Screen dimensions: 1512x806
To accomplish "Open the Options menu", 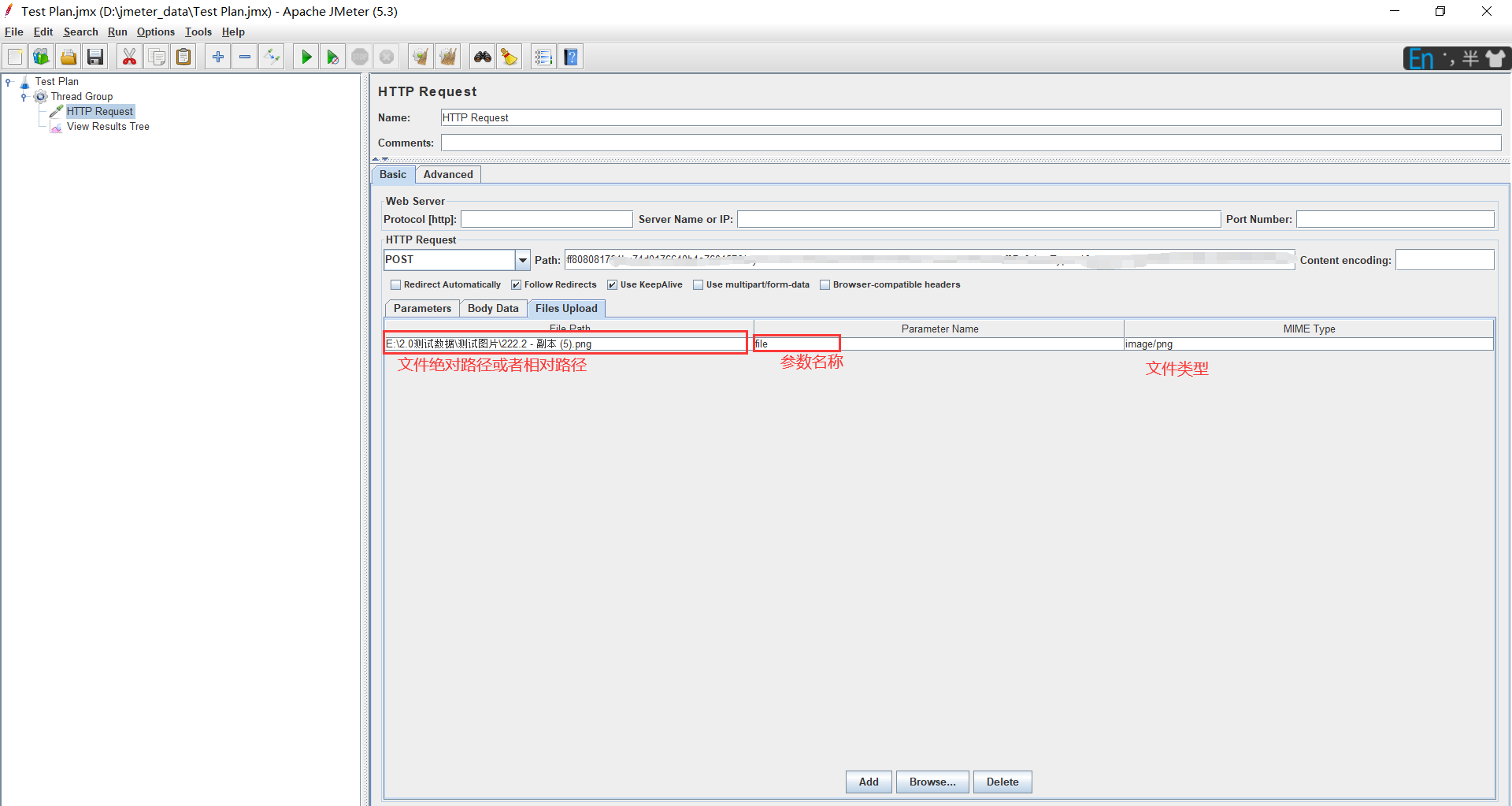I will click(156, 32).
